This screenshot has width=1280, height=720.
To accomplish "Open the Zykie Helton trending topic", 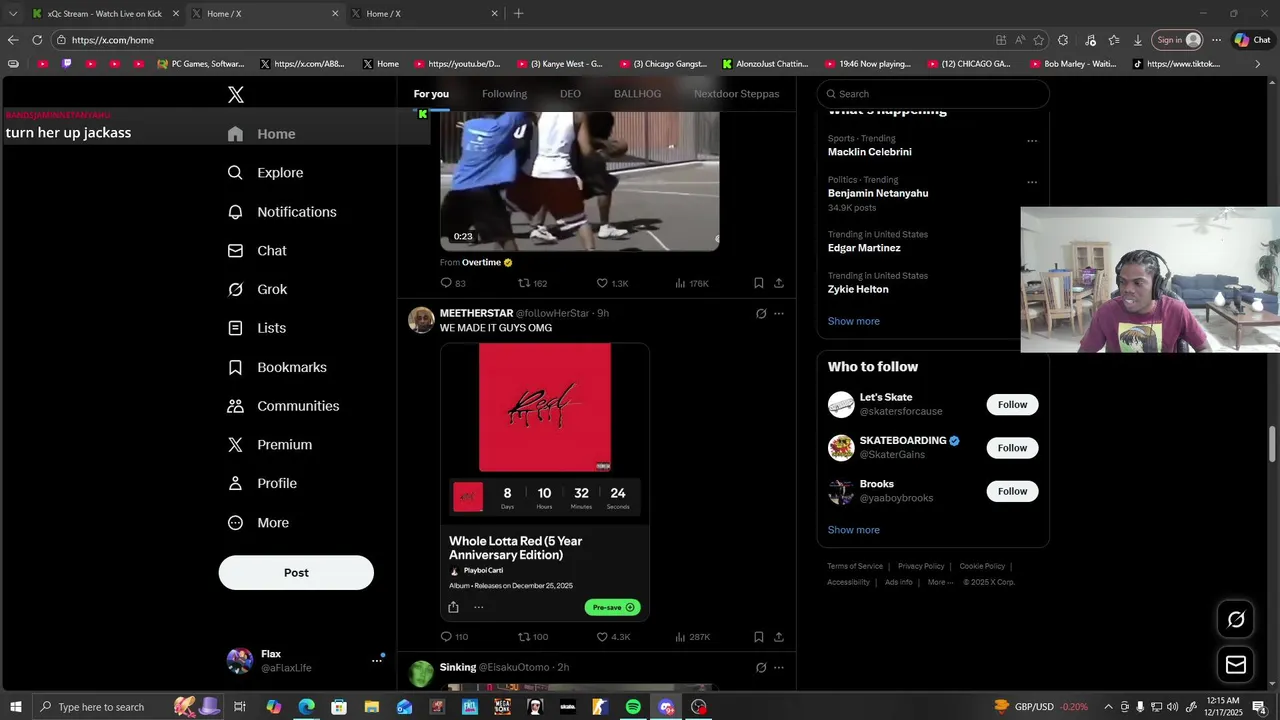I will (x=858, y=289).
